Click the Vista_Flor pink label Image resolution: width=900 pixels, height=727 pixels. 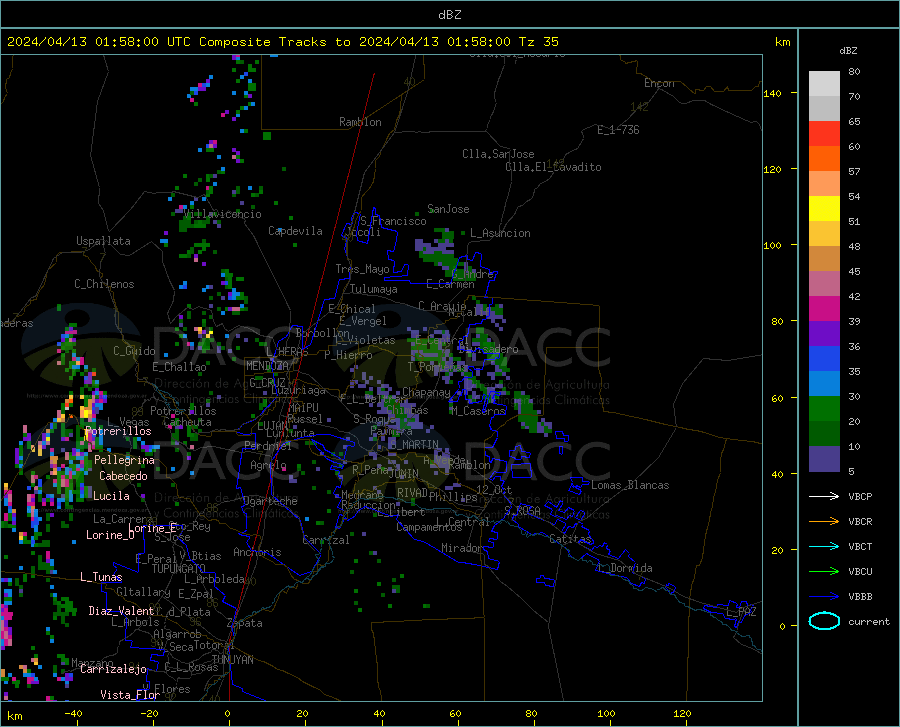click(130, 695)
